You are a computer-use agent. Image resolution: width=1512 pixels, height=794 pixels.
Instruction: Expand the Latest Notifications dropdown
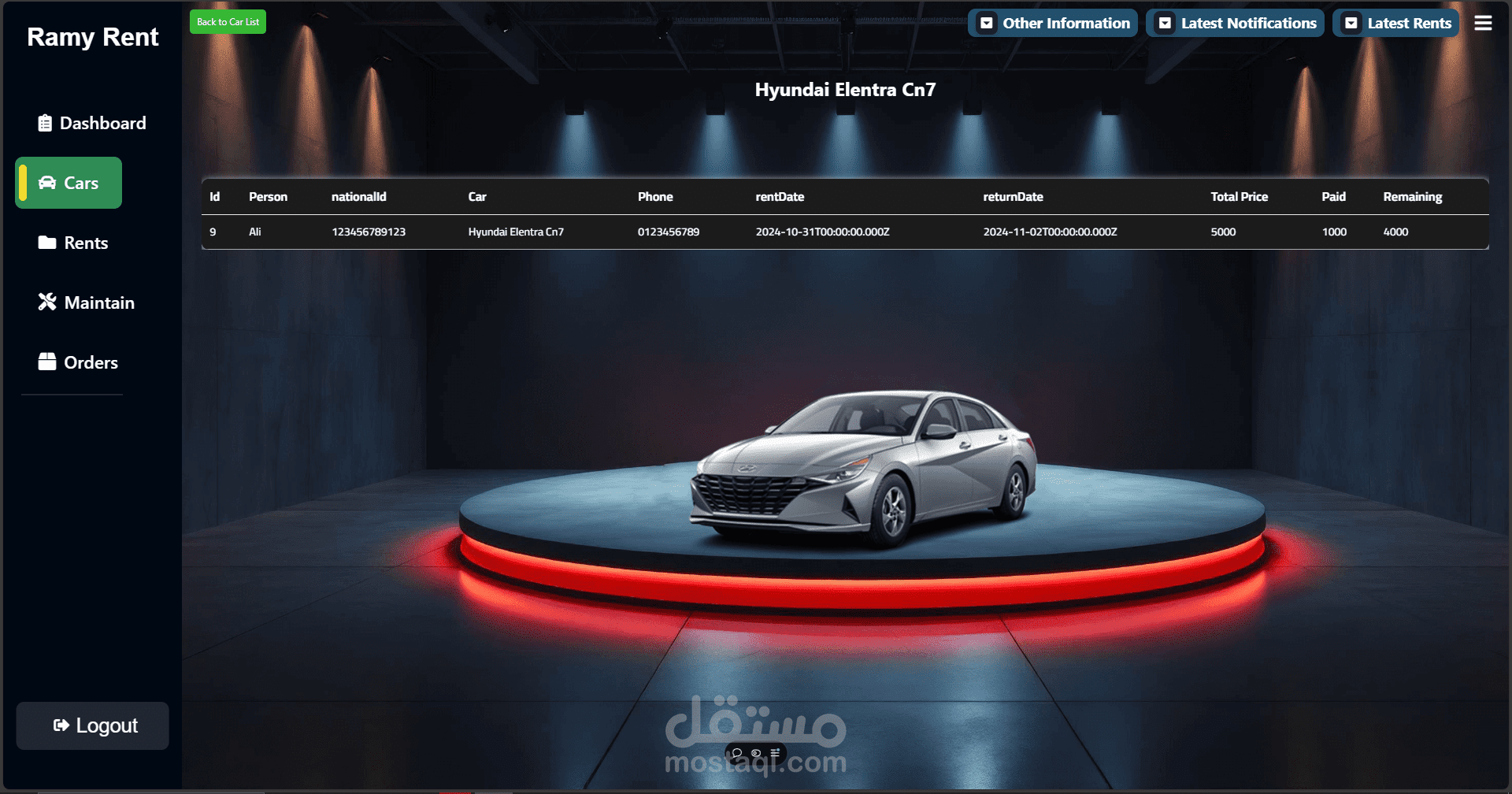tap(1235, 23)
